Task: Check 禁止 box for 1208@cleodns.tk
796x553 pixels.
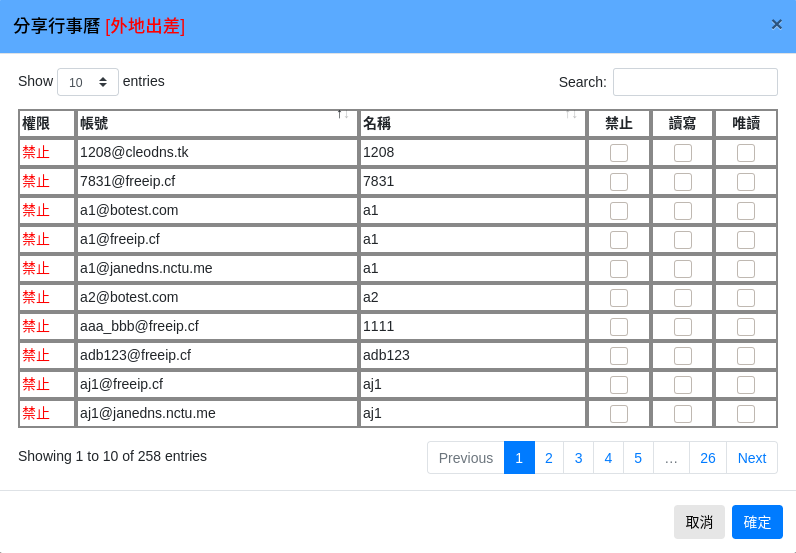Action: (619, 153)
